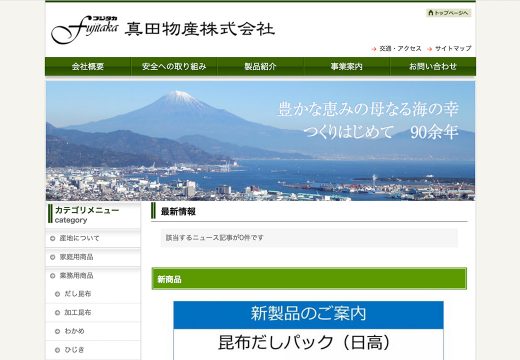
Task: Click the house icon in the トップページへ button
Action: (x=431, y=13)
